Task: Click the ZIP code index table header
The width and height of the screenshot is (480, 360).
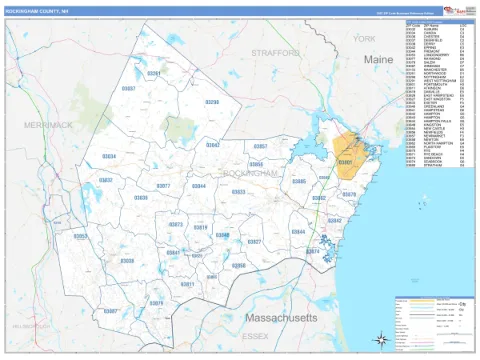Action: 440,22
